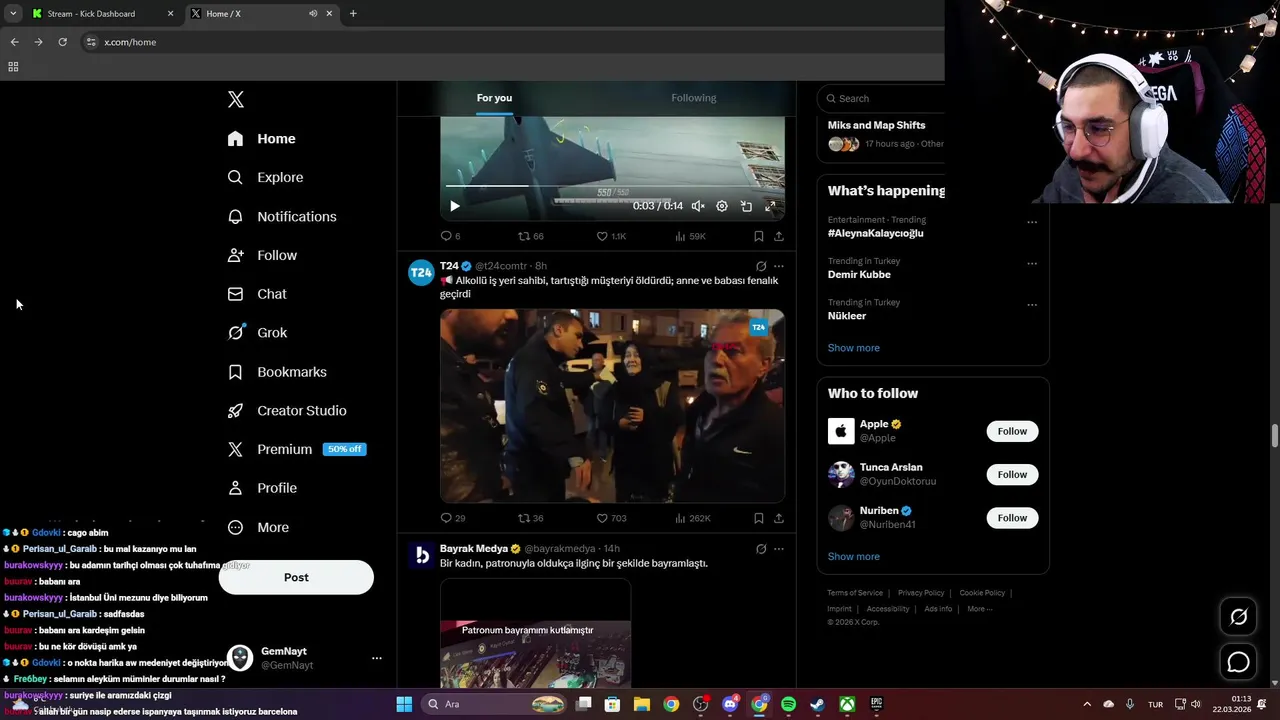
Task: Bookmark the T24 post
Action: pyautogui.click(x=759, y=518)
